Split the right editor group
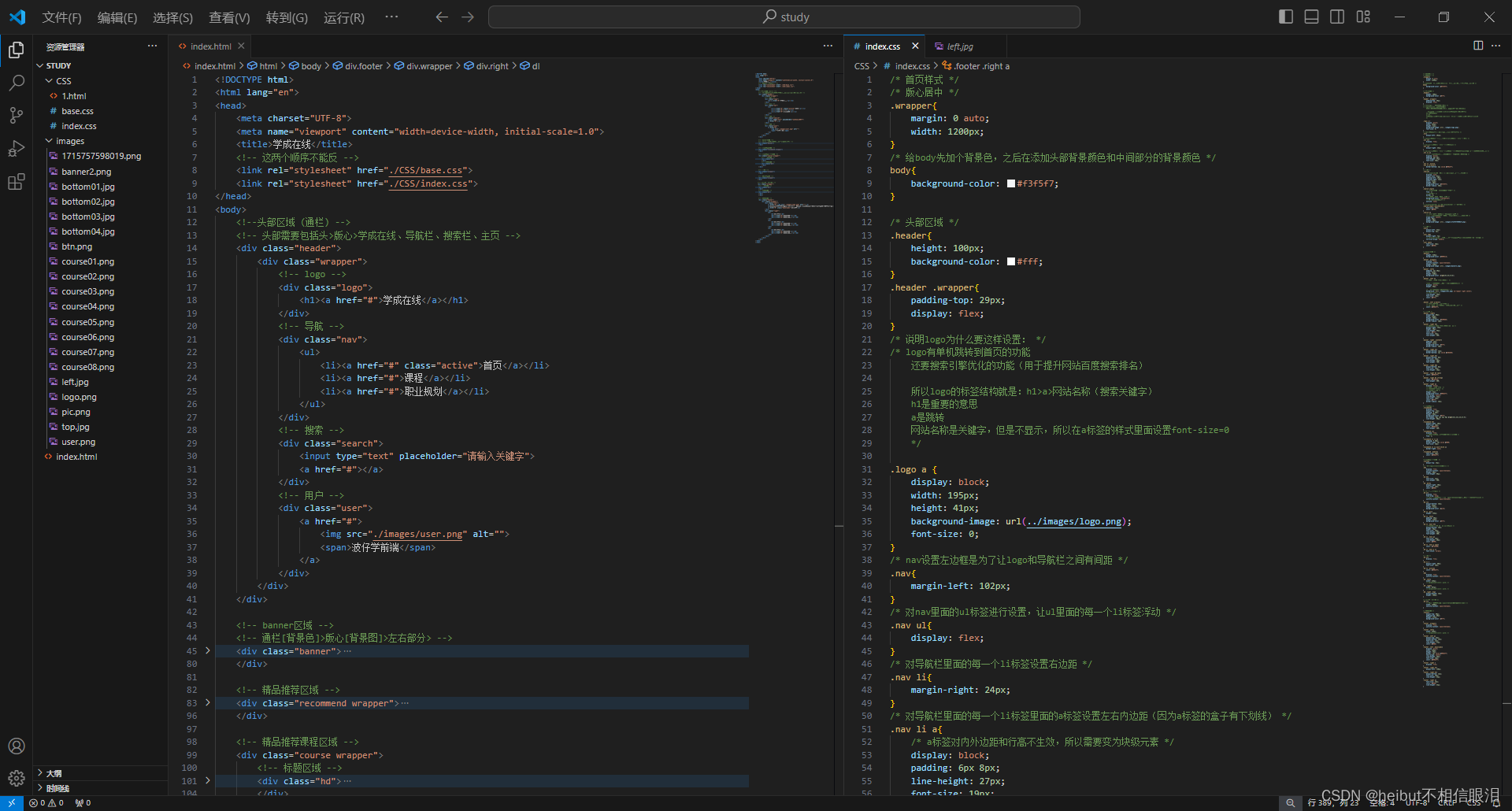The width and height of the screenshot is (1512, 811). click(1478, 46)
